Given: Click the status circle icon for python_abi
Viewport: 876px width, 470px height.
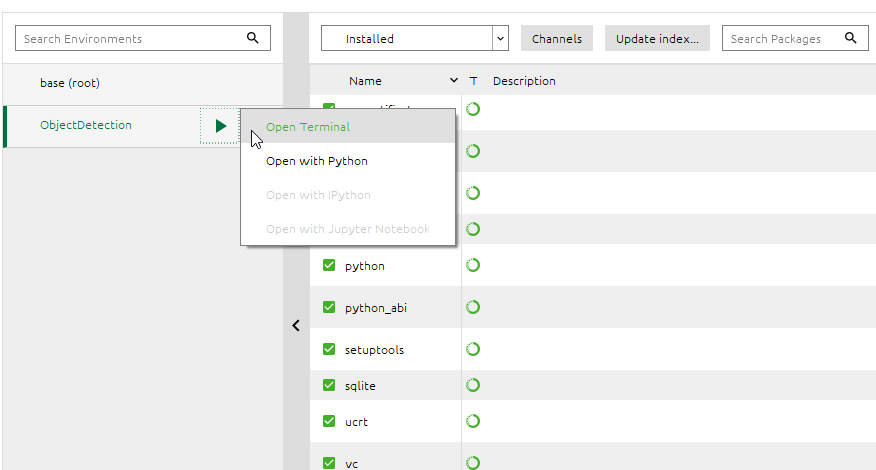Looking at the screenshot, I should click(x=473, y=307).
